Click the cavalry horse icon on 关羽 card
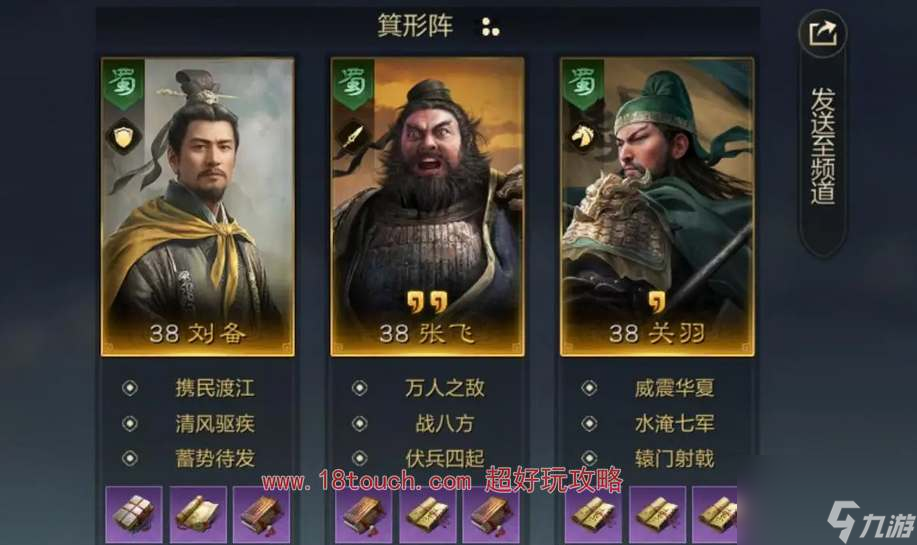The height and width of the screenshot is (545, 917). click(582, 137)
